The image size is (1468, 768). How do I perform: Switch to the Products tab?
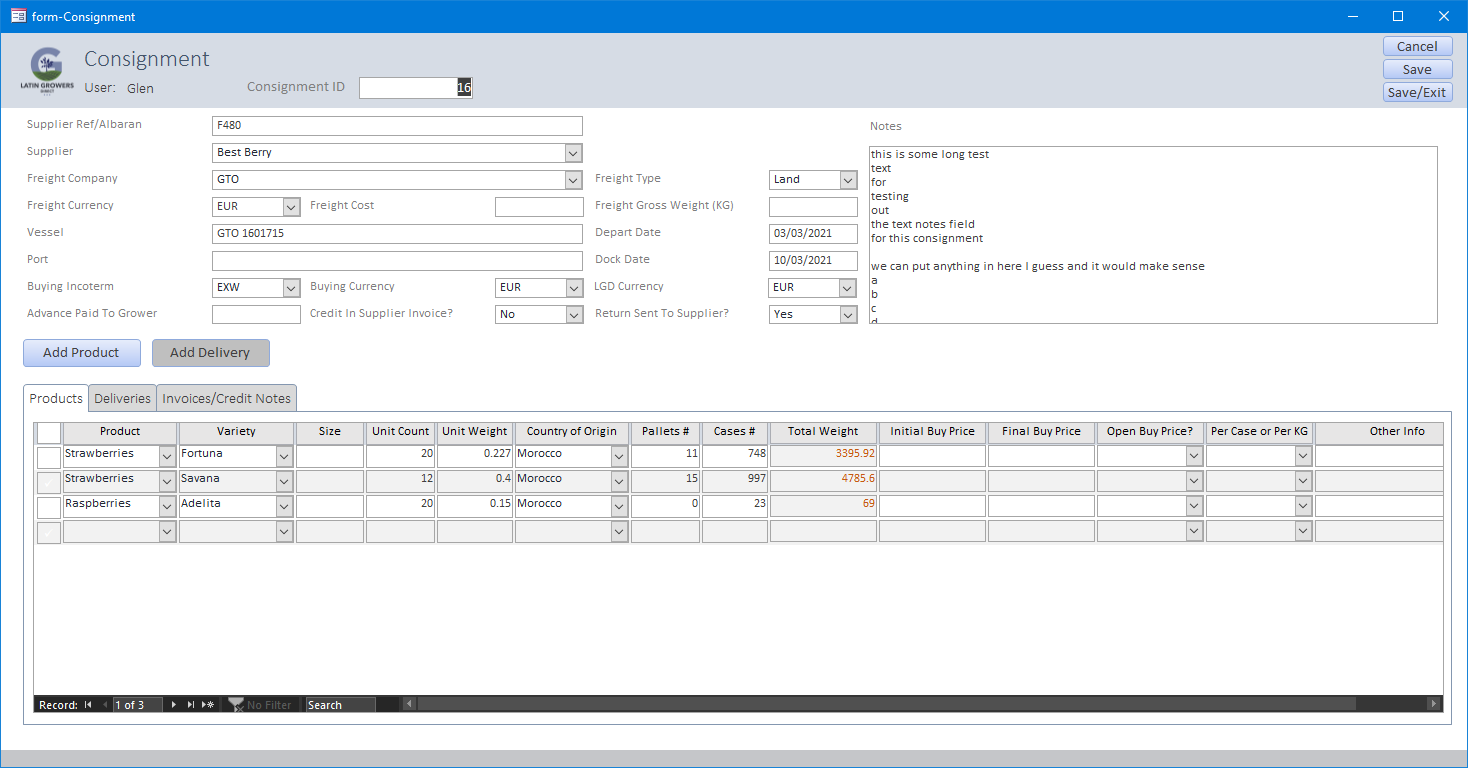(56, 398)
